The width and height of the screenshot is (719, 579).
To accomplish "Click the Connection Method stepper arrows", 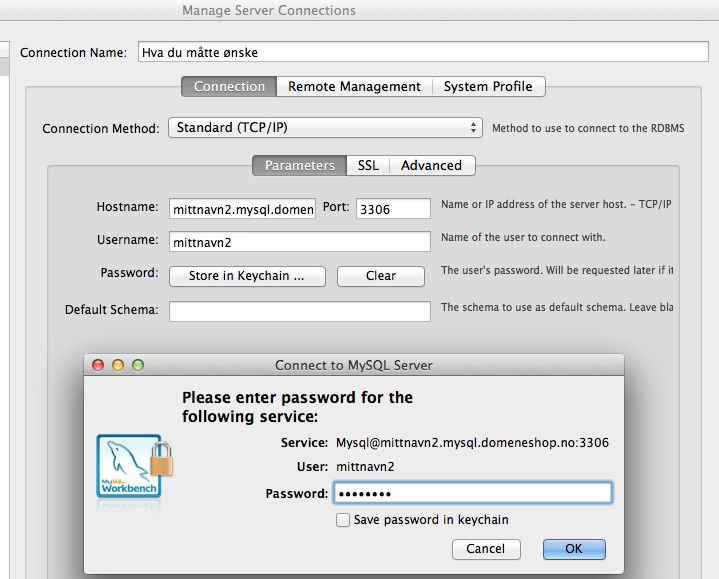I will (x=473, y=127).
